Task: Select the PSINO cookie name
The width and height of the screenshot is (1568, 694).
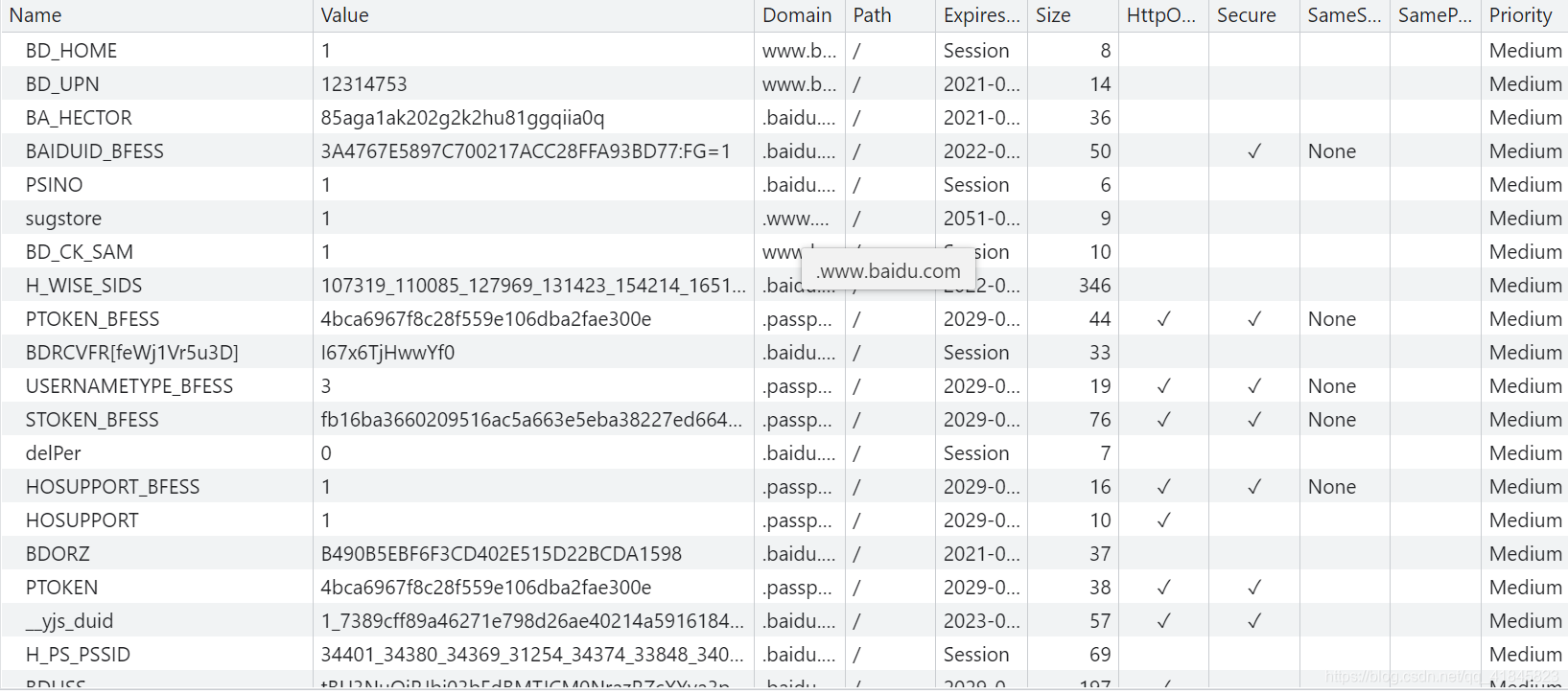Action: pyautogui.click(x=55, y=185)
